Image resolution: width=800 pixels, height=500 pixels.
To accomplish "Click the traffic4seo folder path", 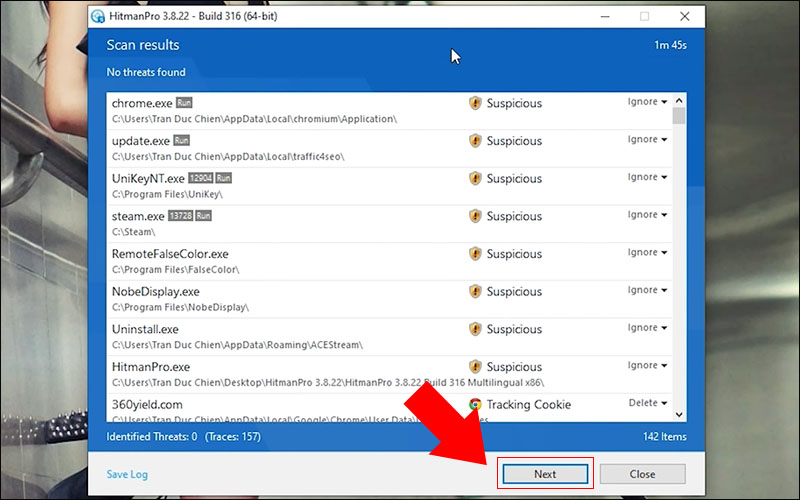I will click(x=228, y=157).
